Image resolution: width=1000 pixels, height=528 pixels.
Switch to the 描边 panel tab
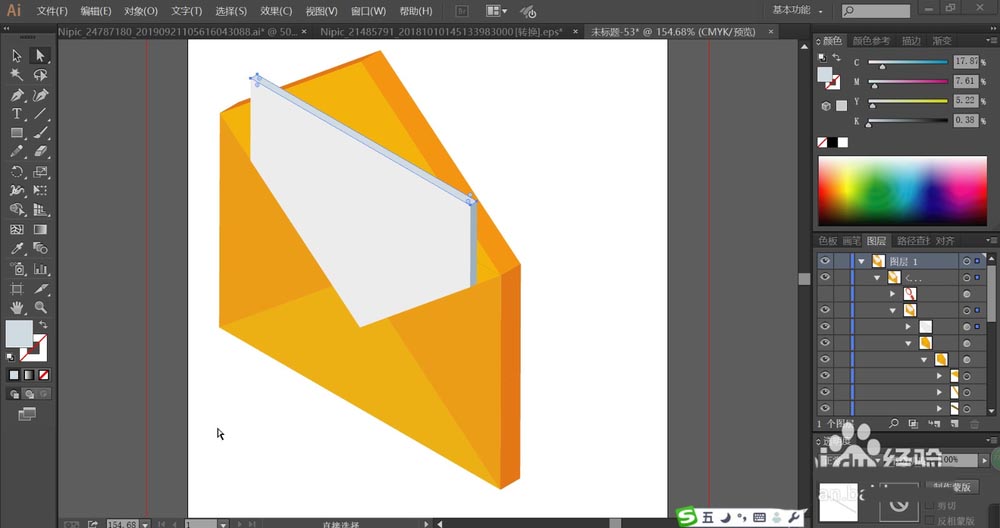pos(911,41)
